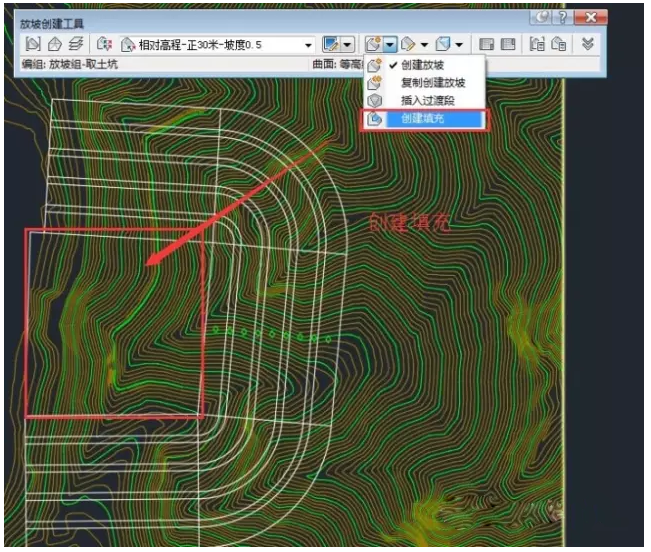Toggle the toolbar pin button beside help
Image resolution: width=651 pixels, height=552 pixels.
point(543,18)
